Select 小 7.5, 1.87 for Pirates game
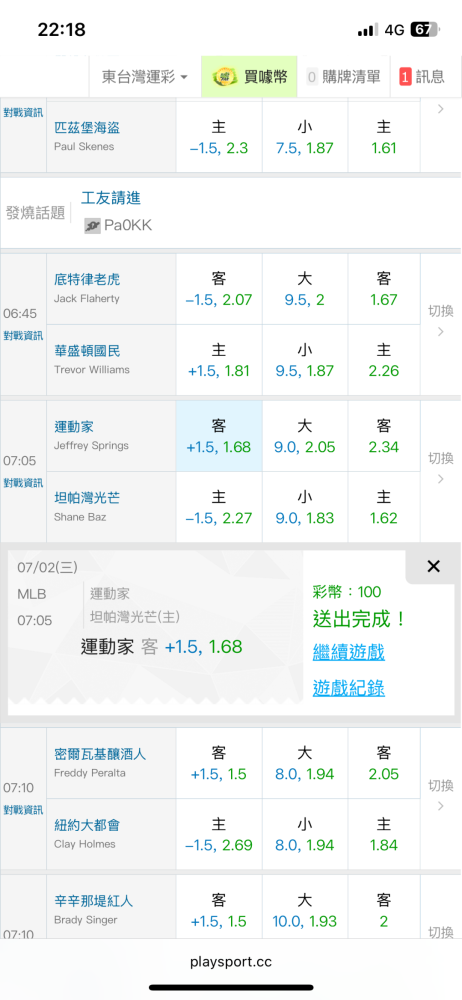 [x=305, y=136]
